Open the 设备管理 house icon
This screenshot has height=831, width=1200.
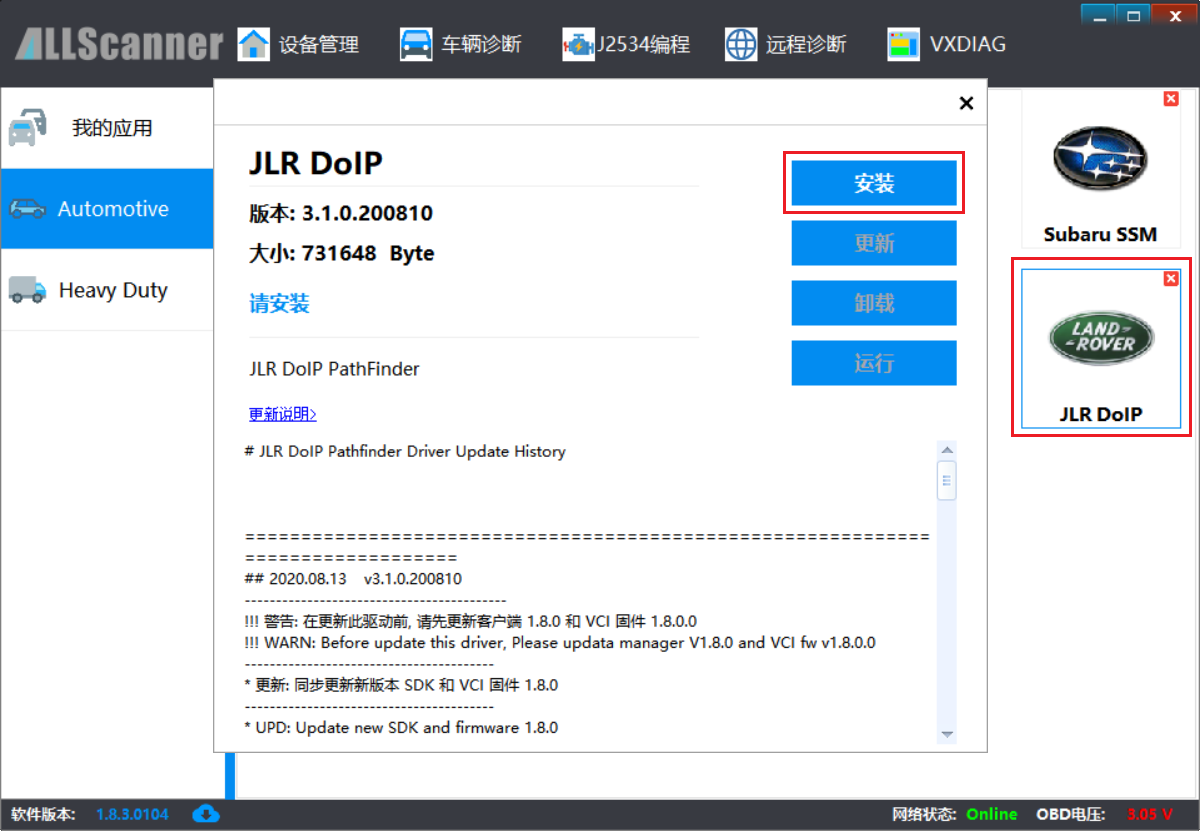tap(254, 44)
